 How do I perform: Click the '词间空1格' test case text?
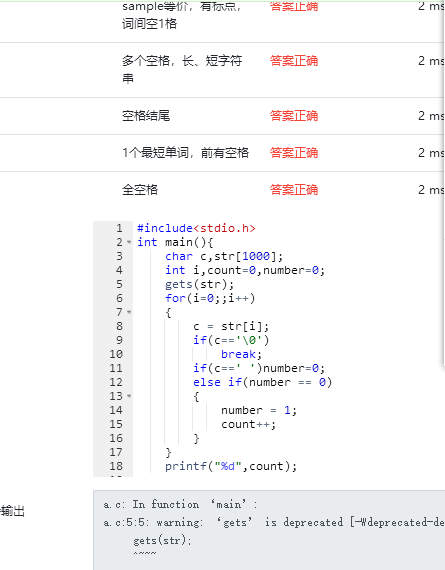coord(149,24)
